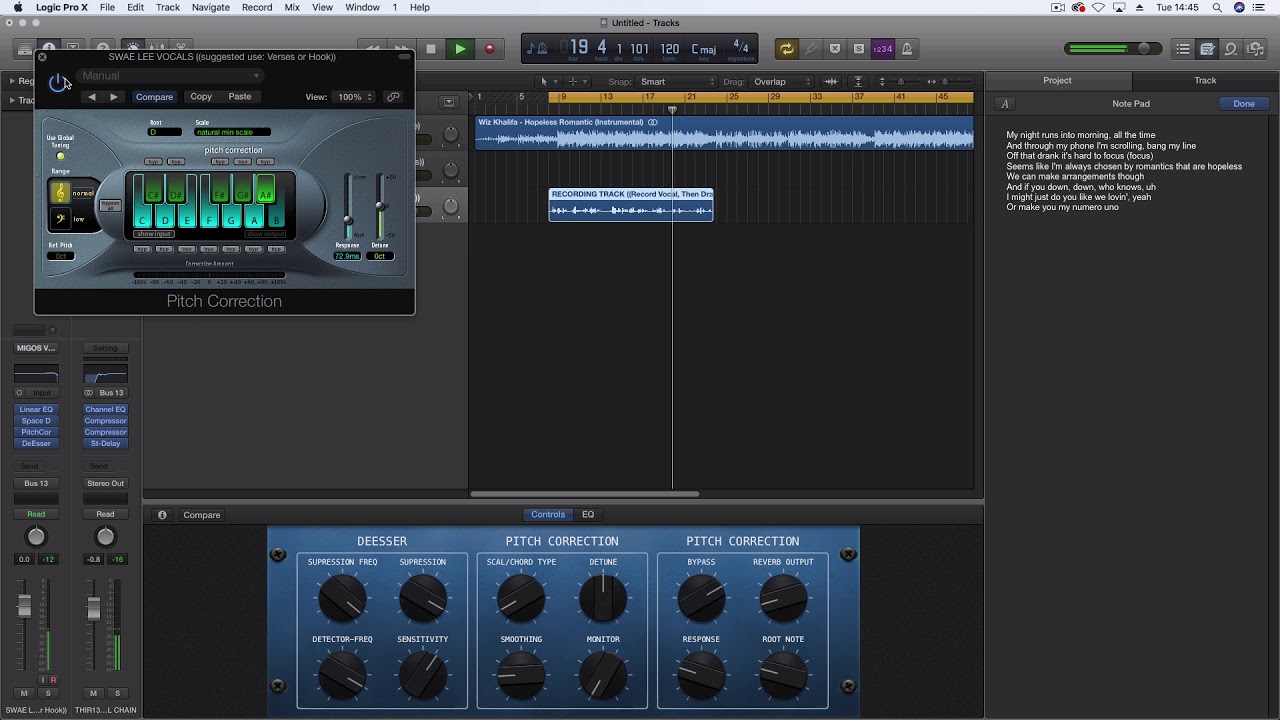Click the ROOT NOTE knob

click(782, 675)
